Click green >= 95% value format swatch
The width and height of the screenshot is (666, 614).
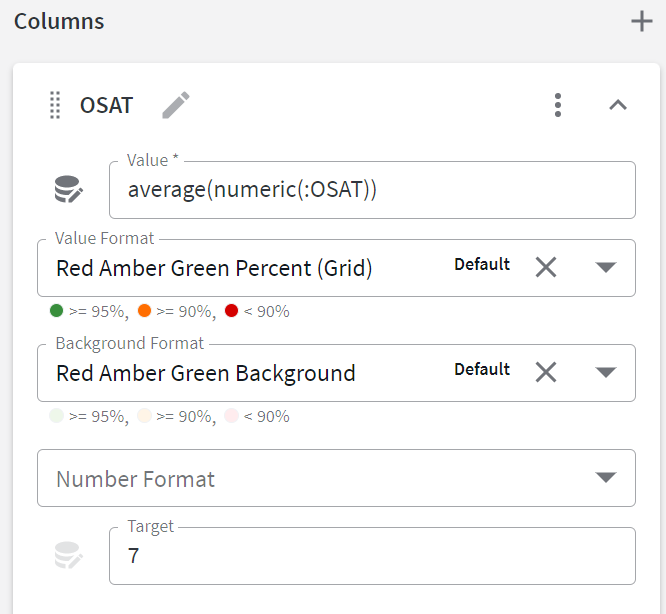56,311
